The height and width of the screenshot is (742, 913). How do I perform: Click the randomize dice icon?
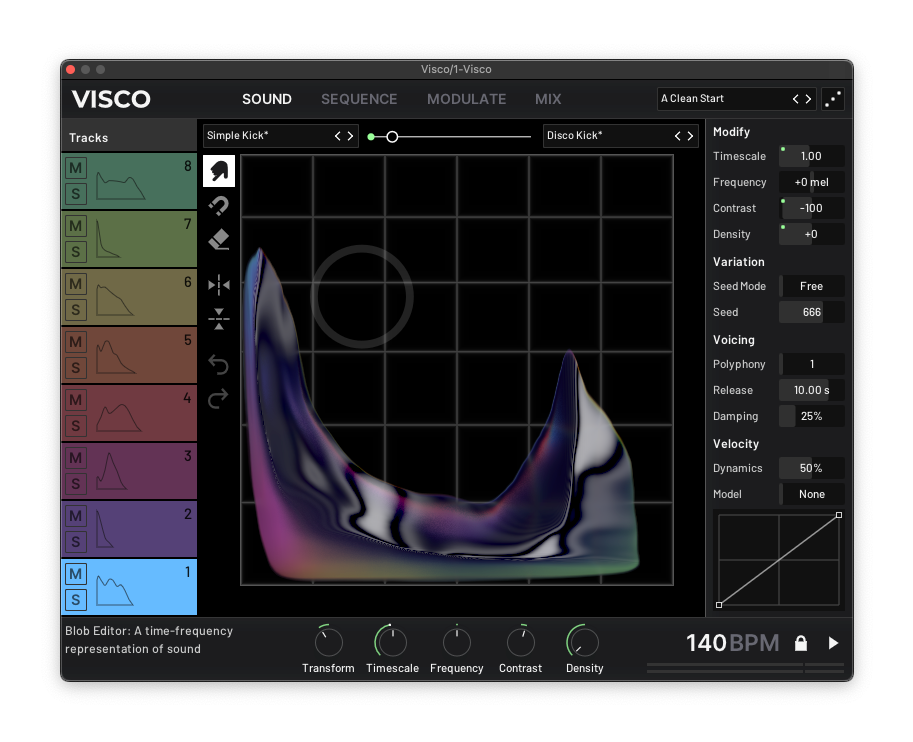(832, 99)
